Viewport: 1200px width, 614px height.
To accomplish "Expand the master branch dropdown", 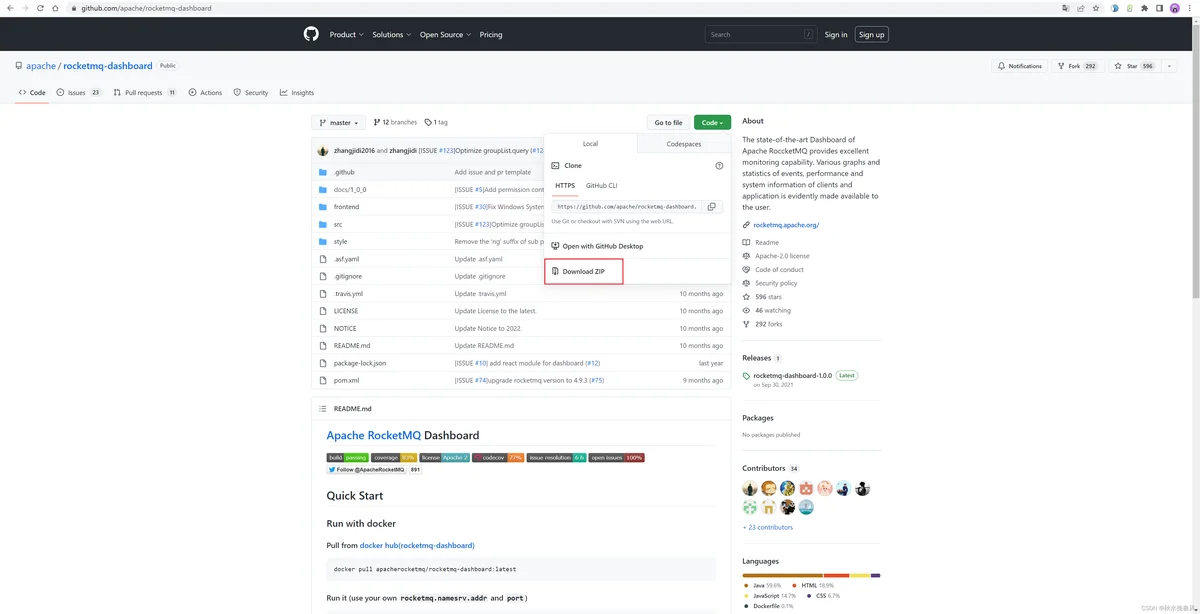I will (338, 123).
